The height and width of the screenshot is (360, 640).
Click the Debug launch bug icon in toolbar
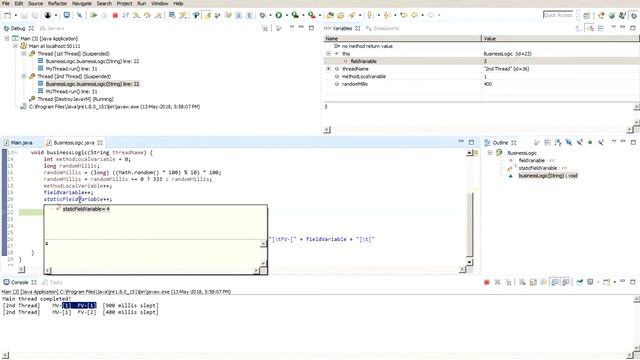click(x=262, y=15)
